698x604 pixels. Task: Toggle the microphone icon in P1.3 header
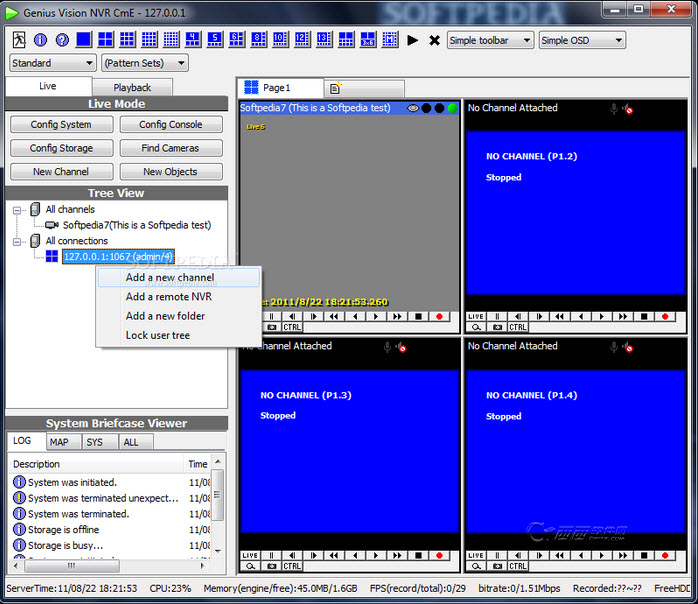(387, 347)
